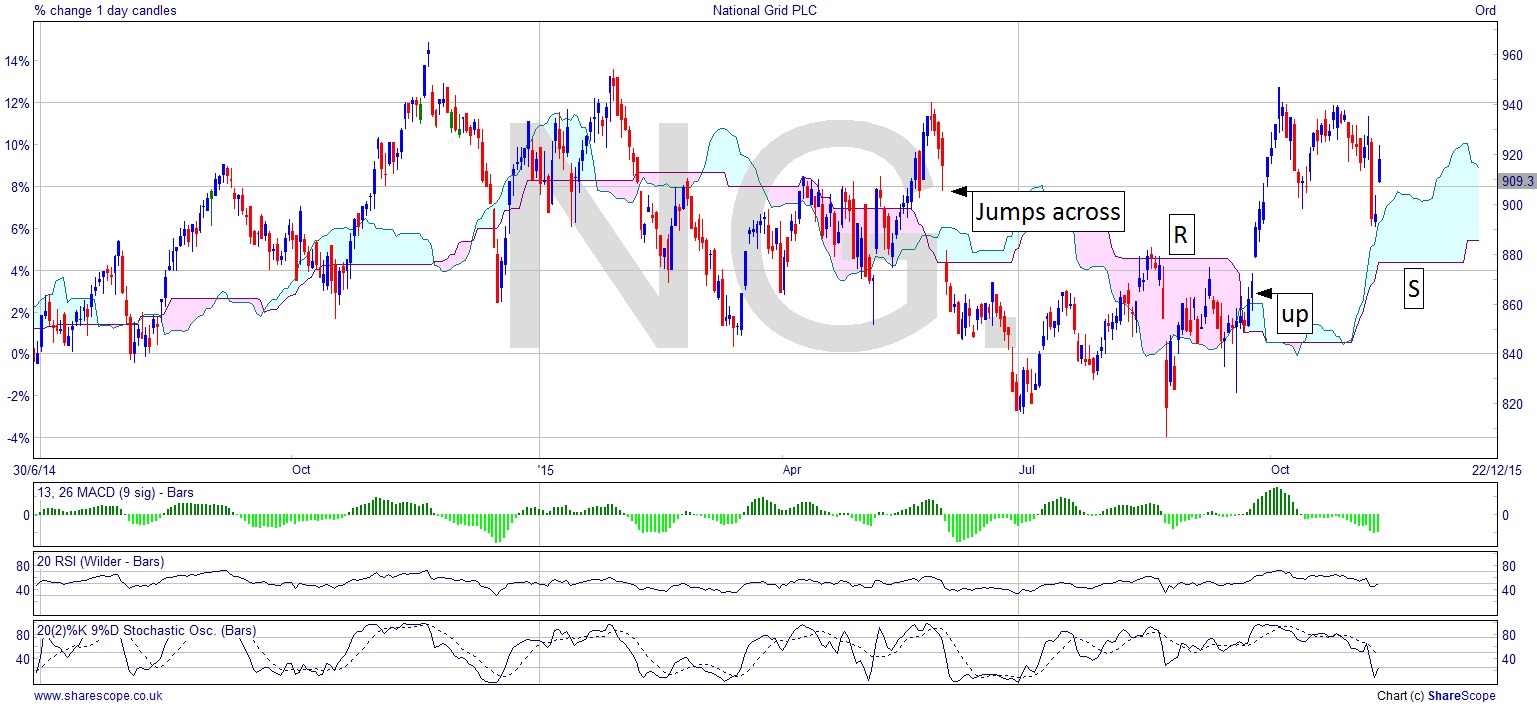Select the 'R' resistance label box

pyautogui.click(x=1180, y=236)
